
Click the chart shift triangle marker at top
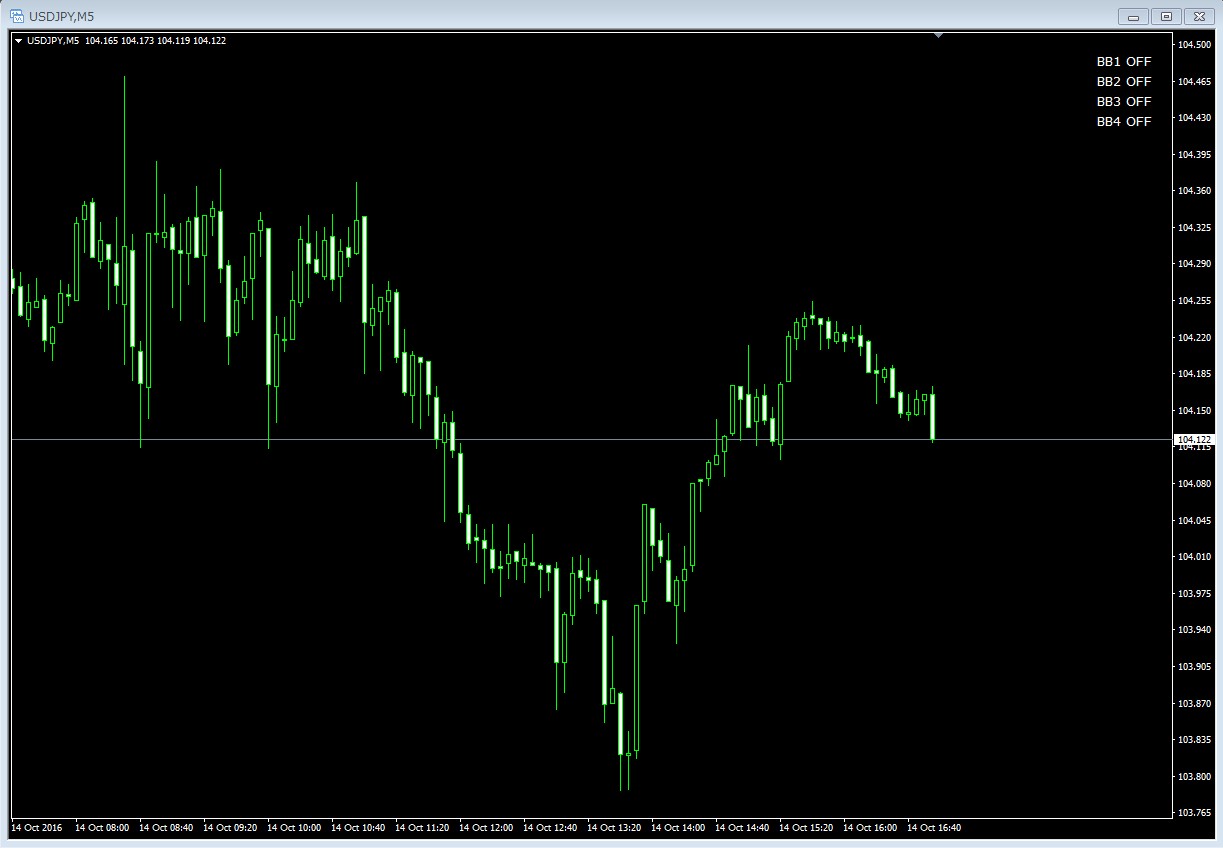(938, 35)
